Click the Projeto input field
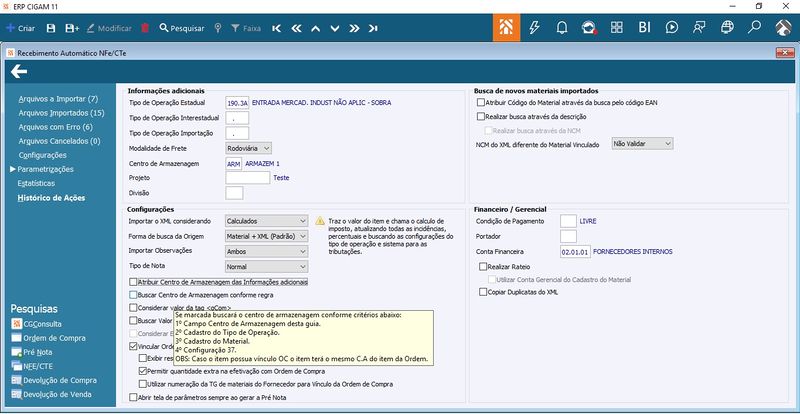 (x=247, y=178)
